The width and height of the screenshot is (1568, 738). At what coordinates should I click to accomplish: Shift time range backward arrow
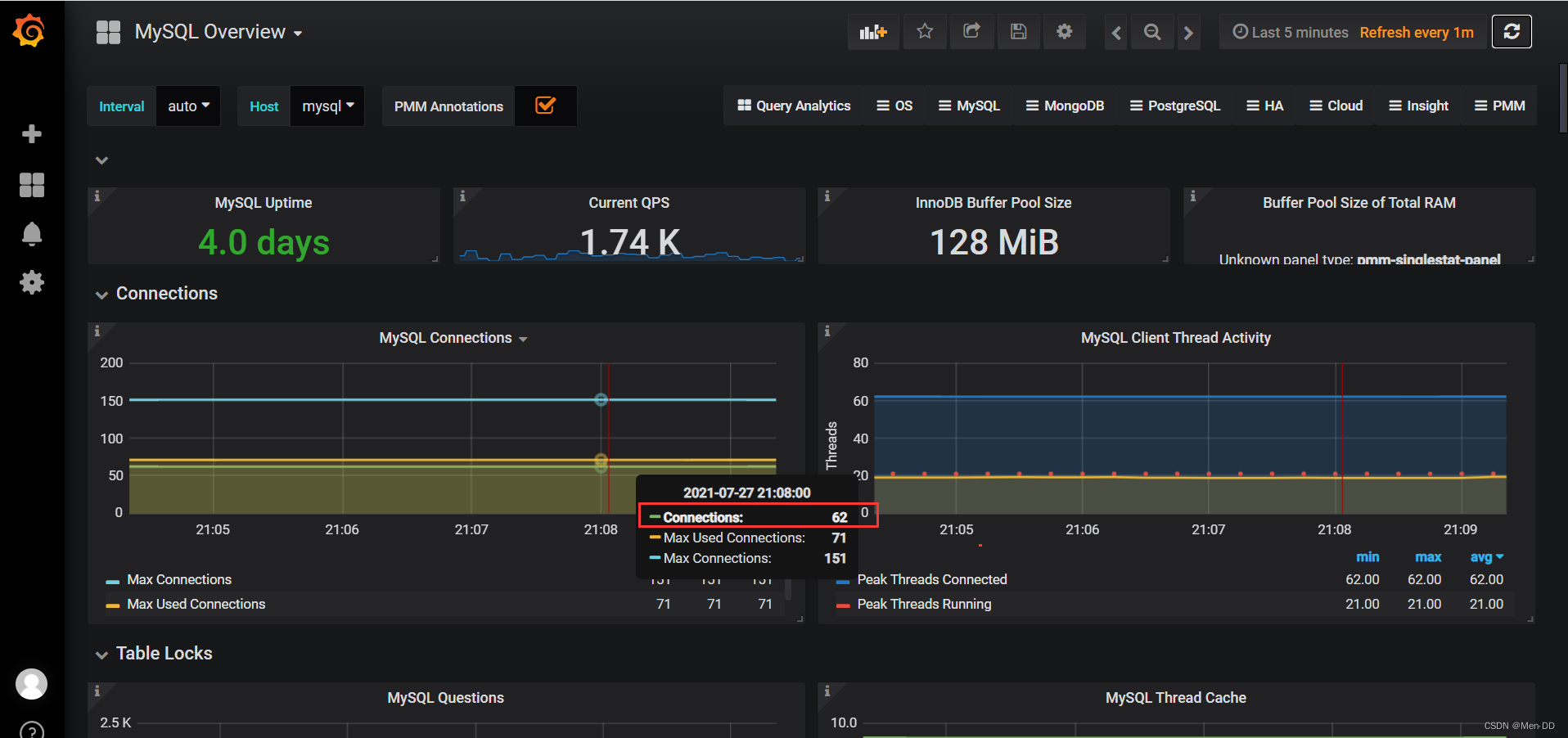tap(1116, 33)
